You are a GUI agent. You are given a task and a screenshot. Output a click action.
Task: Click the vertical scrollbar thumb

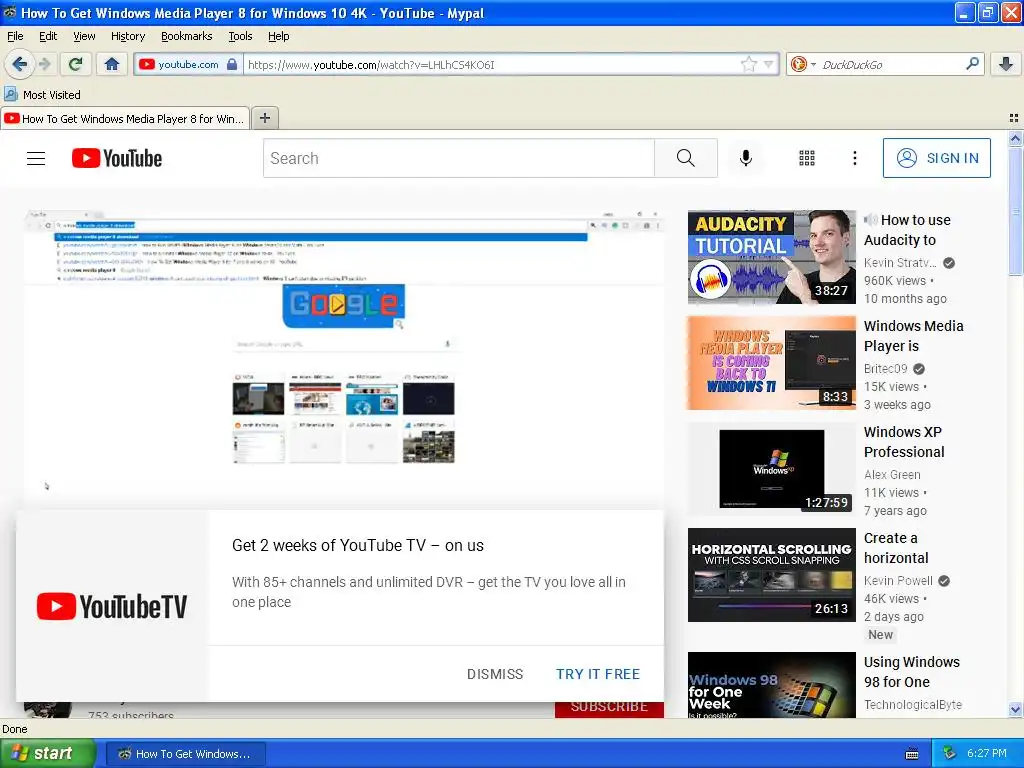click(x=1015, y=212)
